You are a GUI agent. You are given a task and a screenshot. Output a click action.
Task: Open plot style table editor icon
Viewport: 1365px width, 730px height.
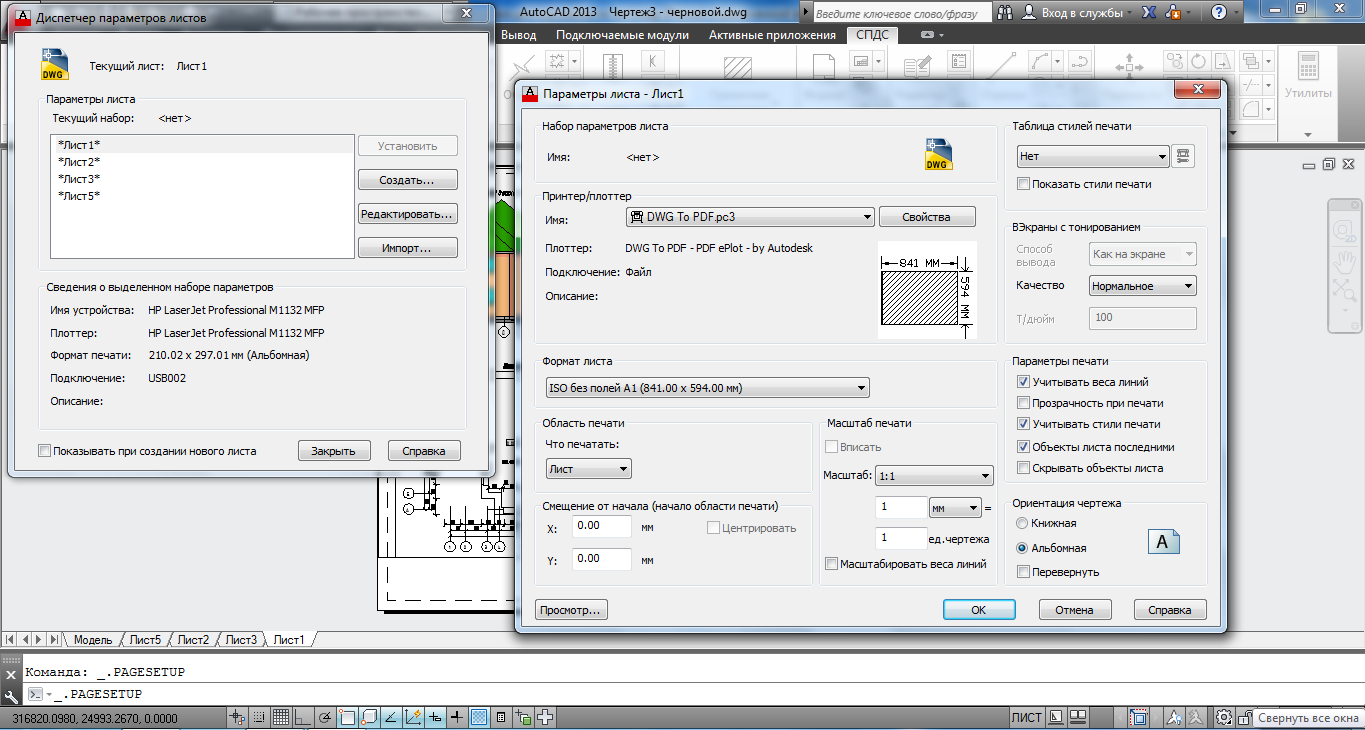pos(1184,156)
